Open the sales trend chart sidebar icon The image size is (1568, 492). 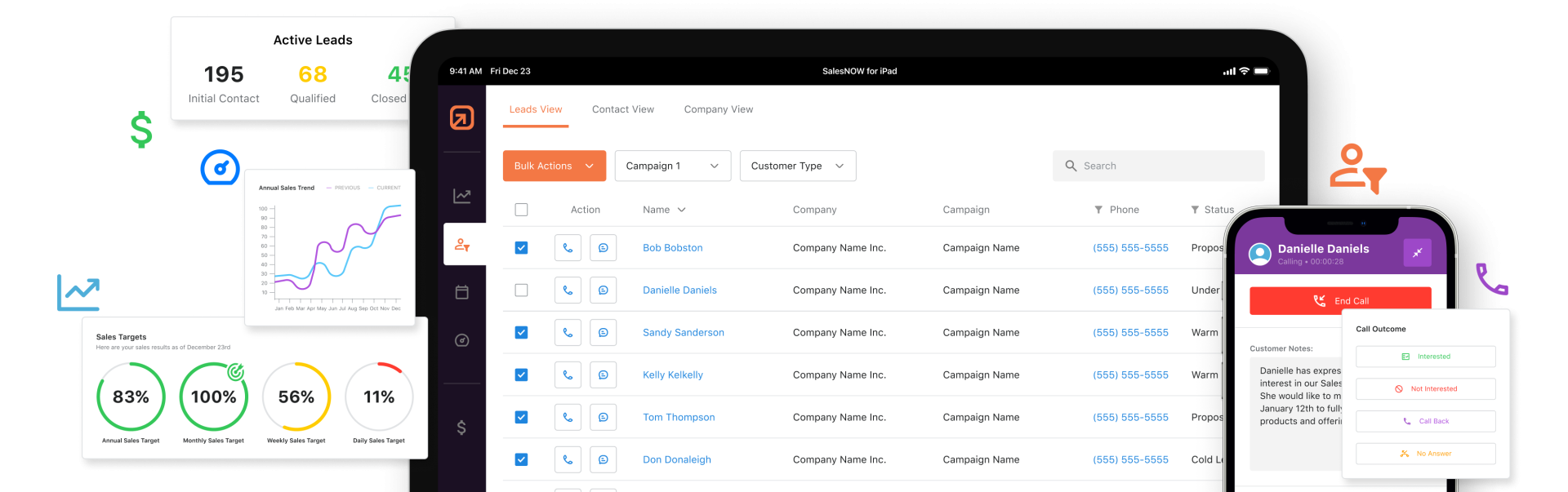[462, 196]
